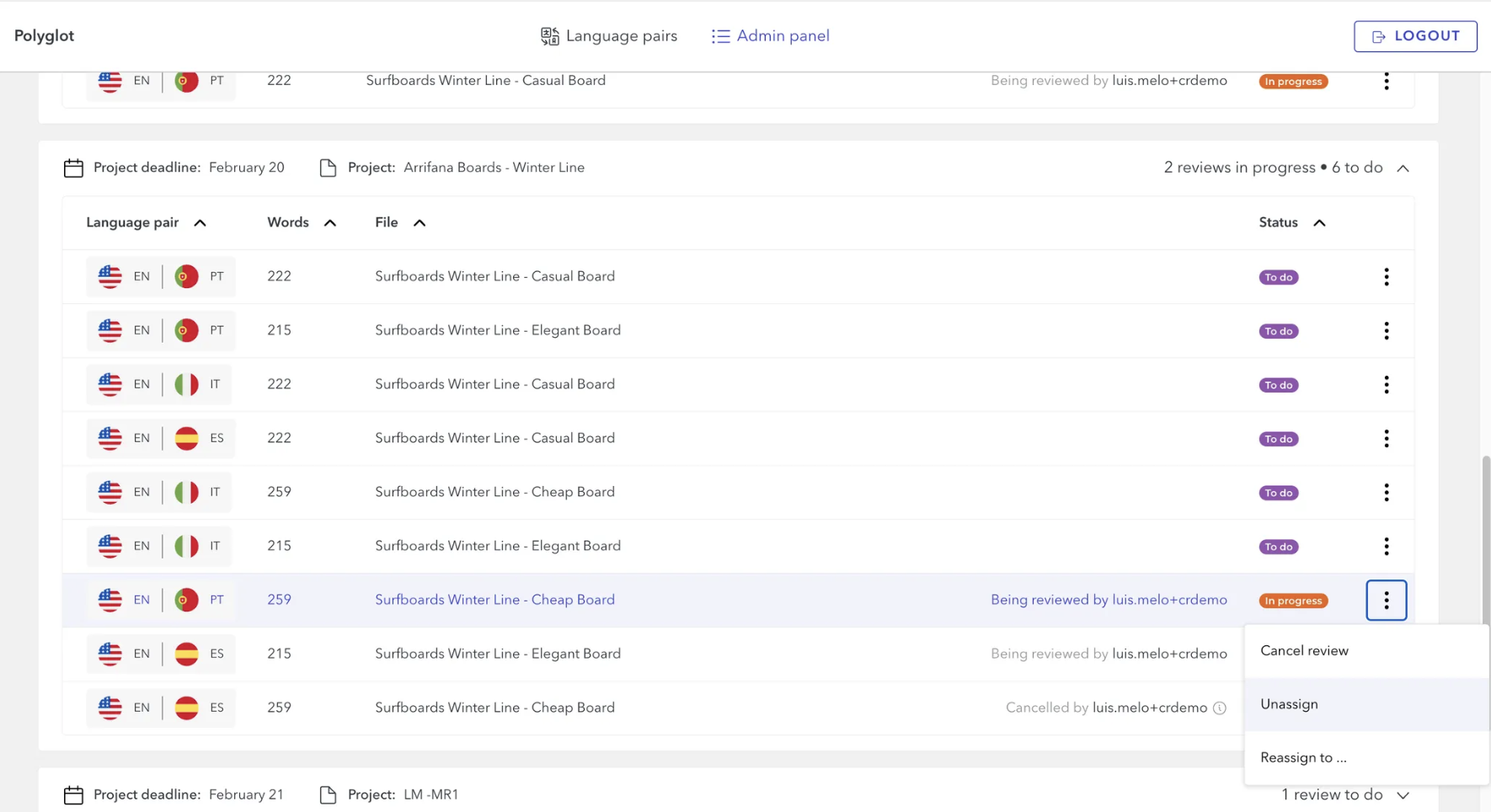The width and height of the screenshot is (1491, 812).
Task: Open the kebab menu for the EN-IT Elegant Board row
Action: 1387,547
